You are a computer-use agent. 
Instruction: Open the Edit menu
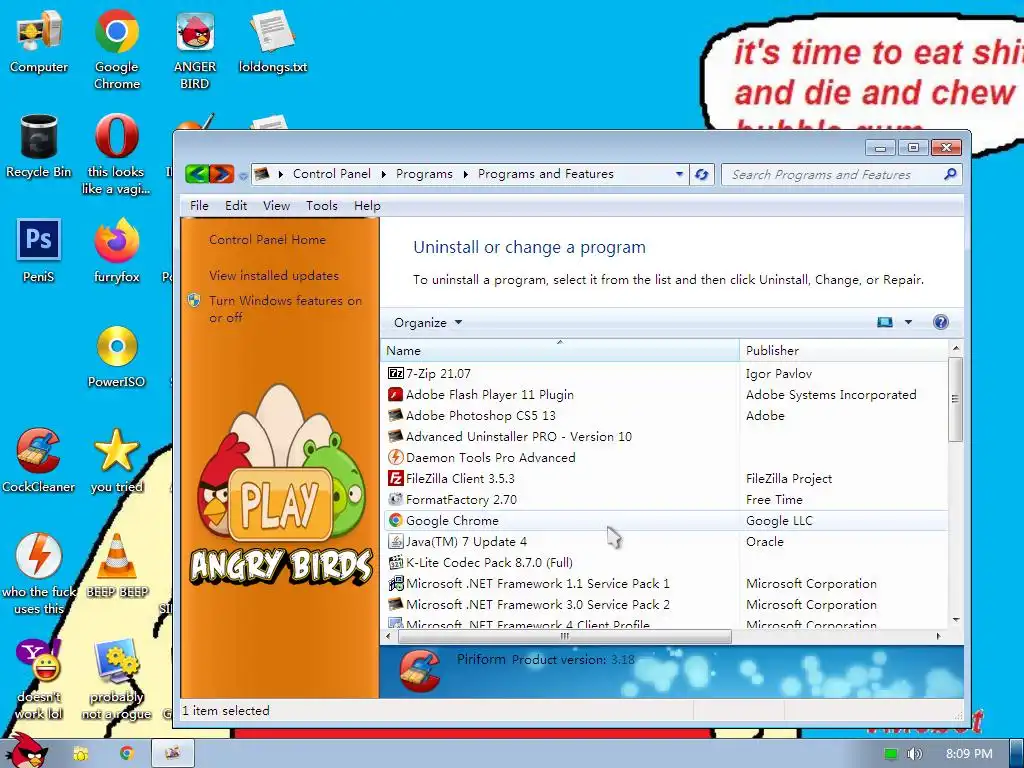click(236, 206)
